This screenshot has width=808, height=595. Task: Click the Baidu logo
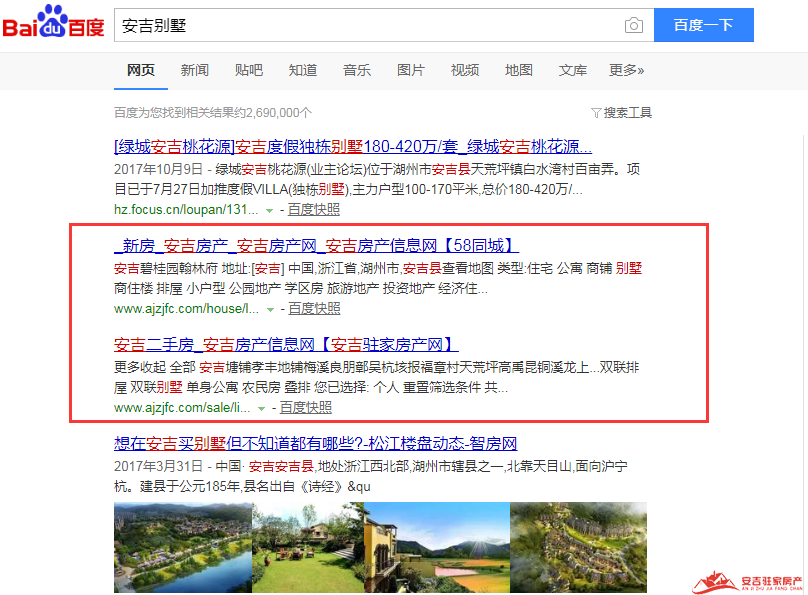click(54, 22)
